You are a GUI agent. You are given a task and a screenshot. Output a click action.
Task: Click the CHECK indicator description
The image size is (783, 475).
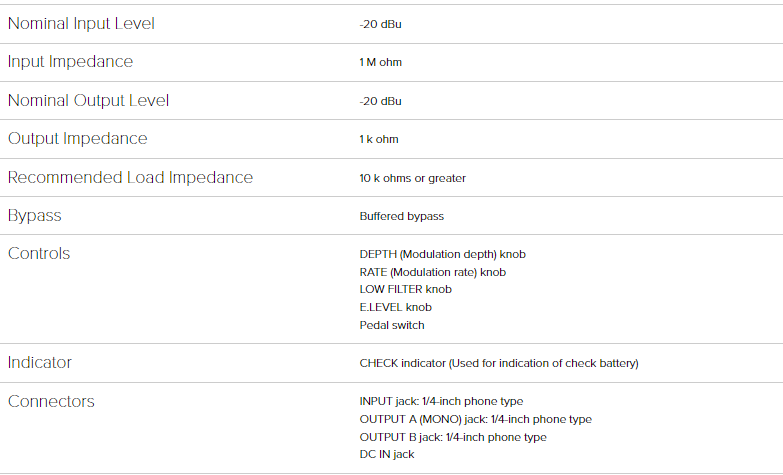pyautogui.click(x=499, y=363)
